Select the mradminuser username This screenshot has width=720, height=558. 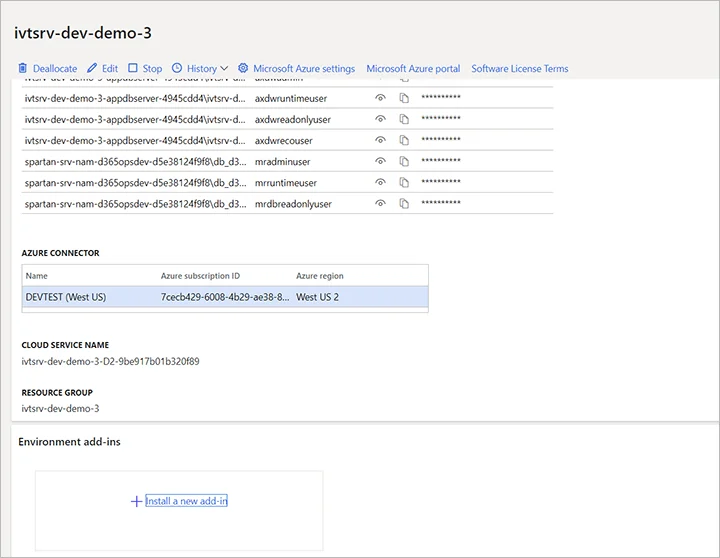tap(282, 162)
